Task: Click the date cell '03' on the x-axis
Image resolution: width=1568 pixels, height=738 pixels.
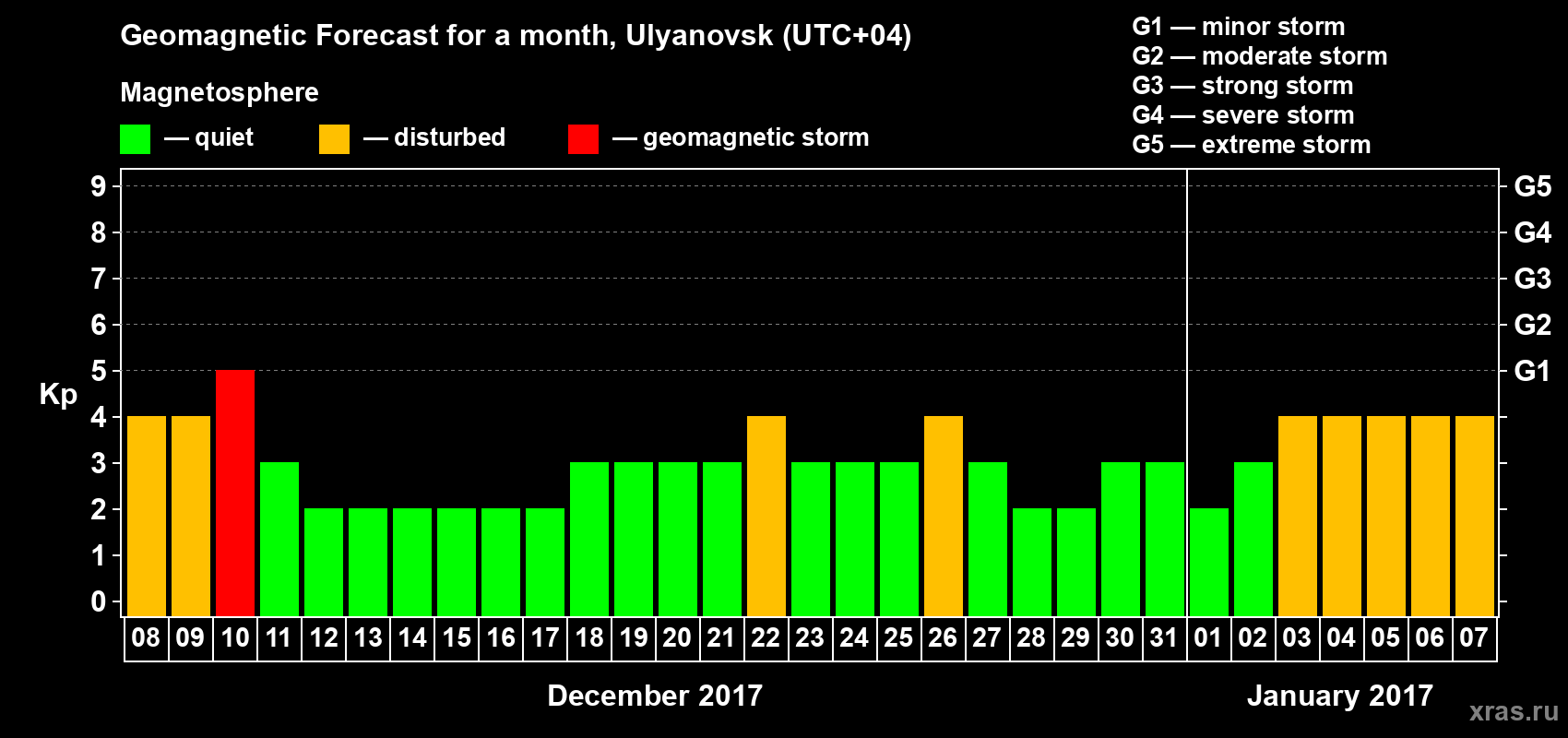Action: pos(1298,638)
